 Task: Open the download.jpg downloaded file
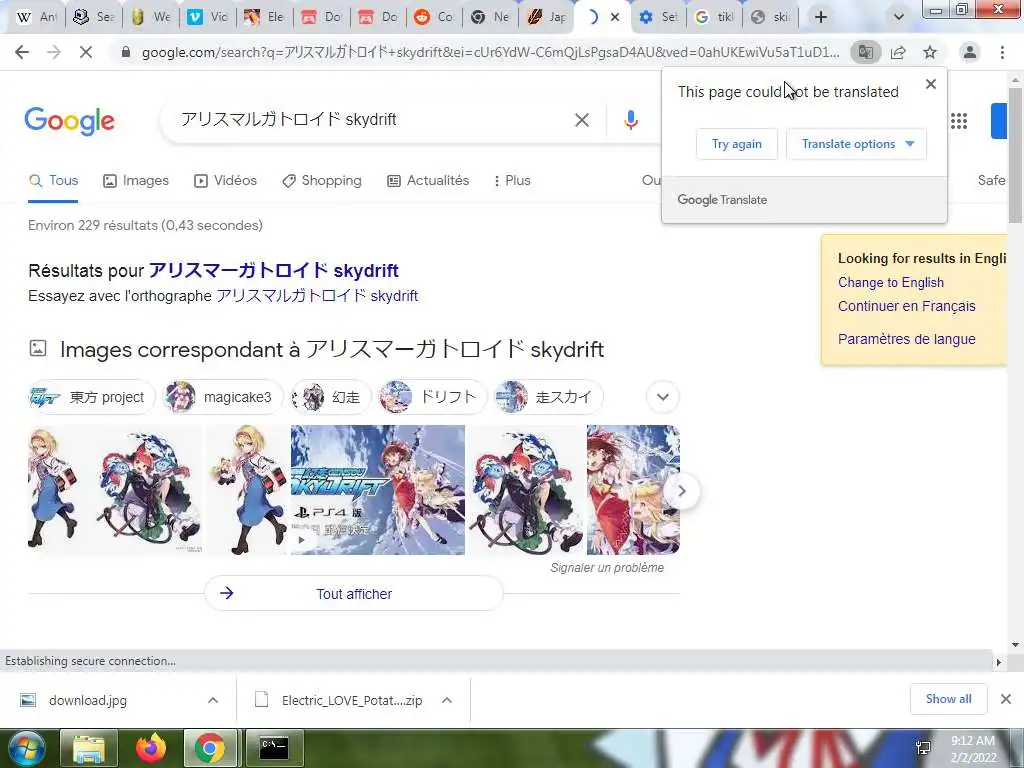(x=88, y=700)
